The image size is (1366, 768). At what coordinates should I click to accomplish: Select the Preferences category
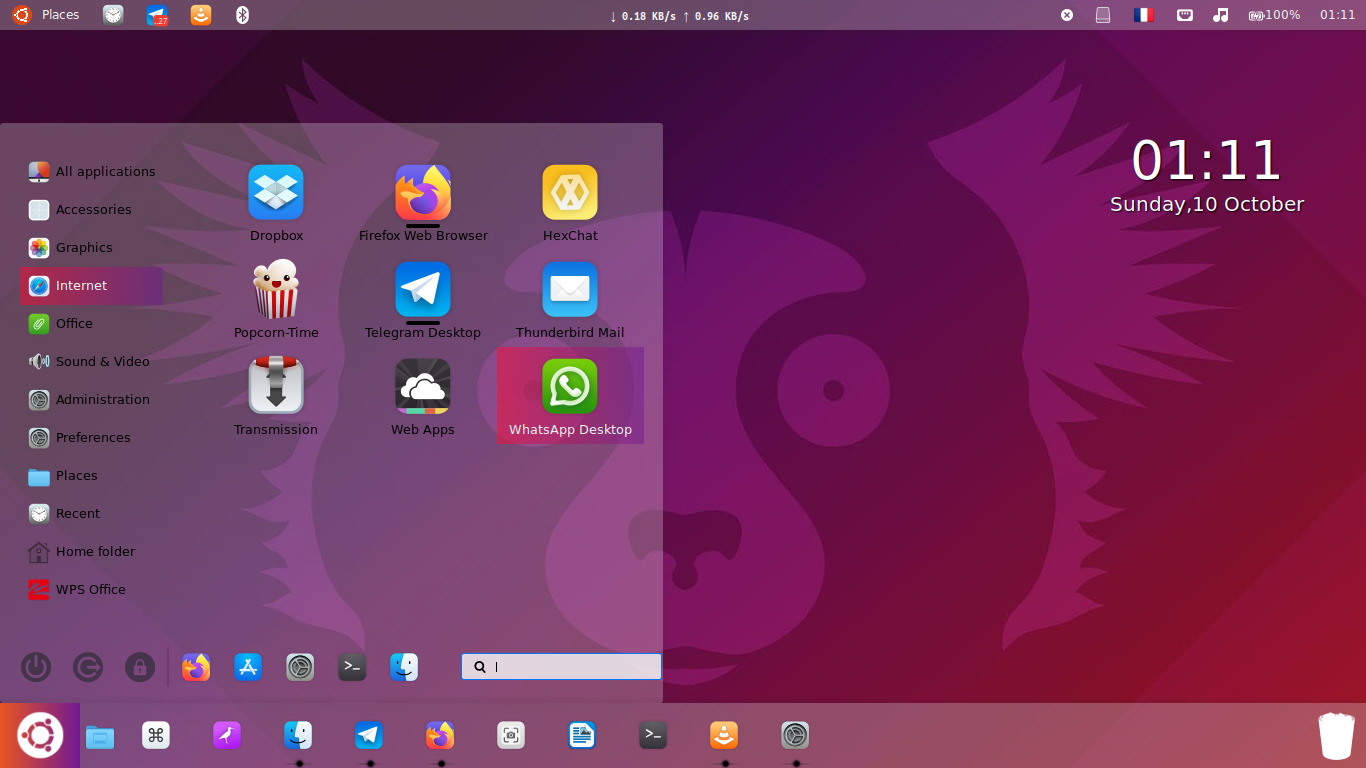[x=91, y=438]
